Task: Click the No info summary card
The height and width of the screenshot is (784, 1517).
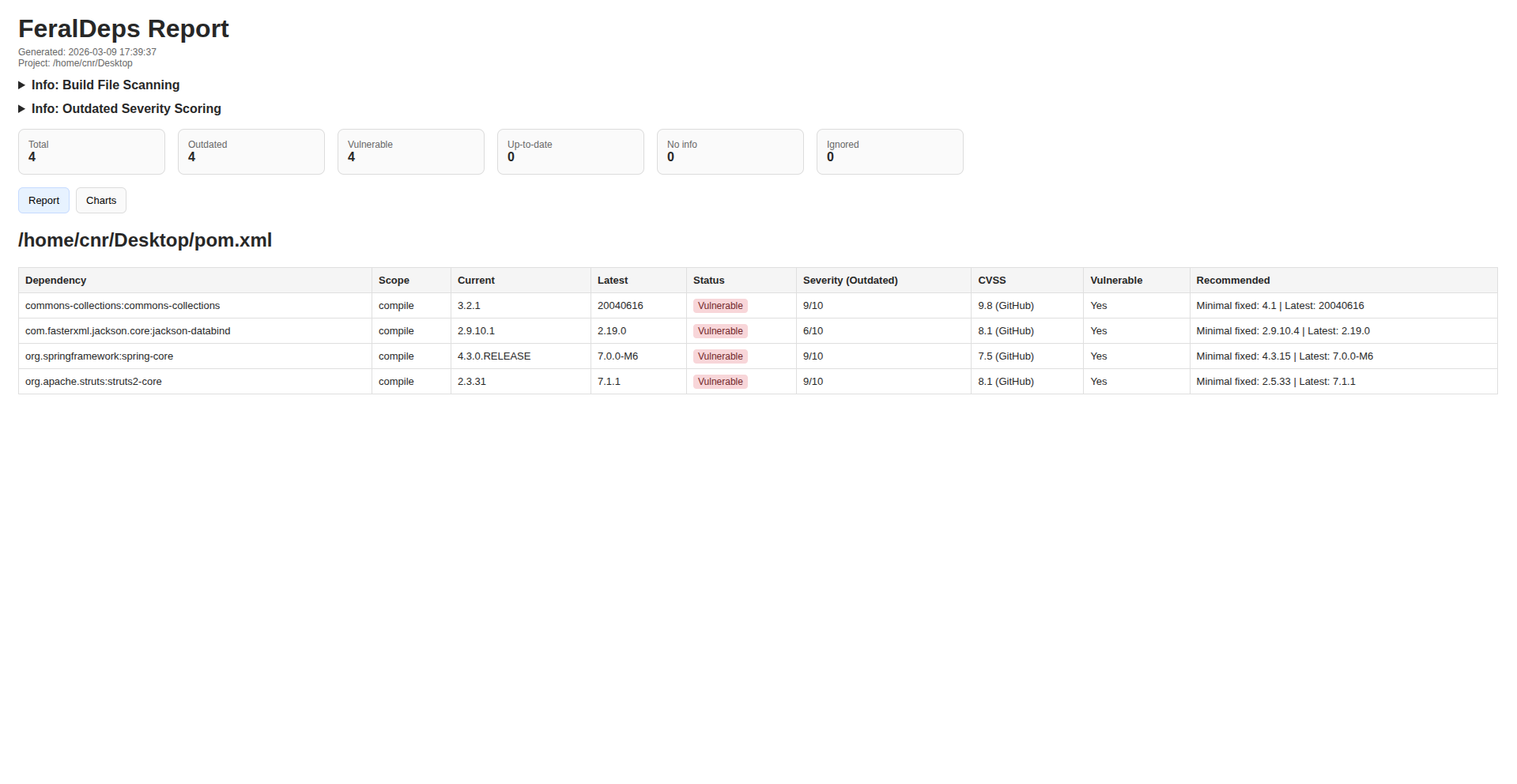Action: pyautogui.click(x=730, y=152)
